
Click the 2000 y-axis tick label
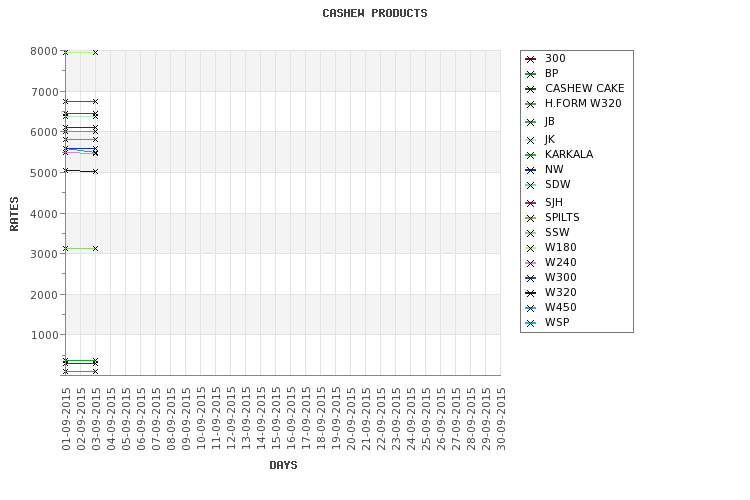(44, 295)
